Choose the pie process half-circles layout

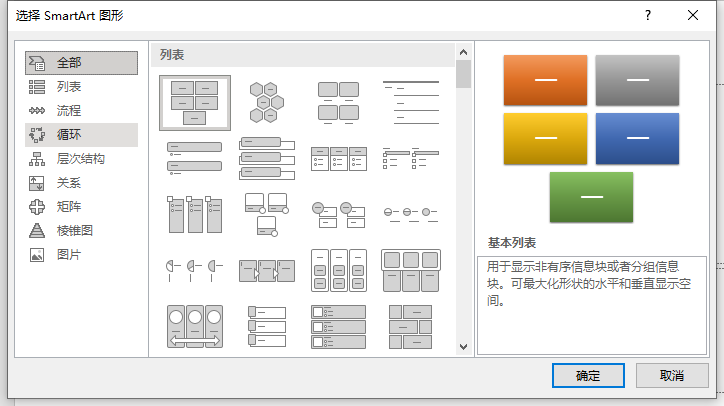coord(194,270)
